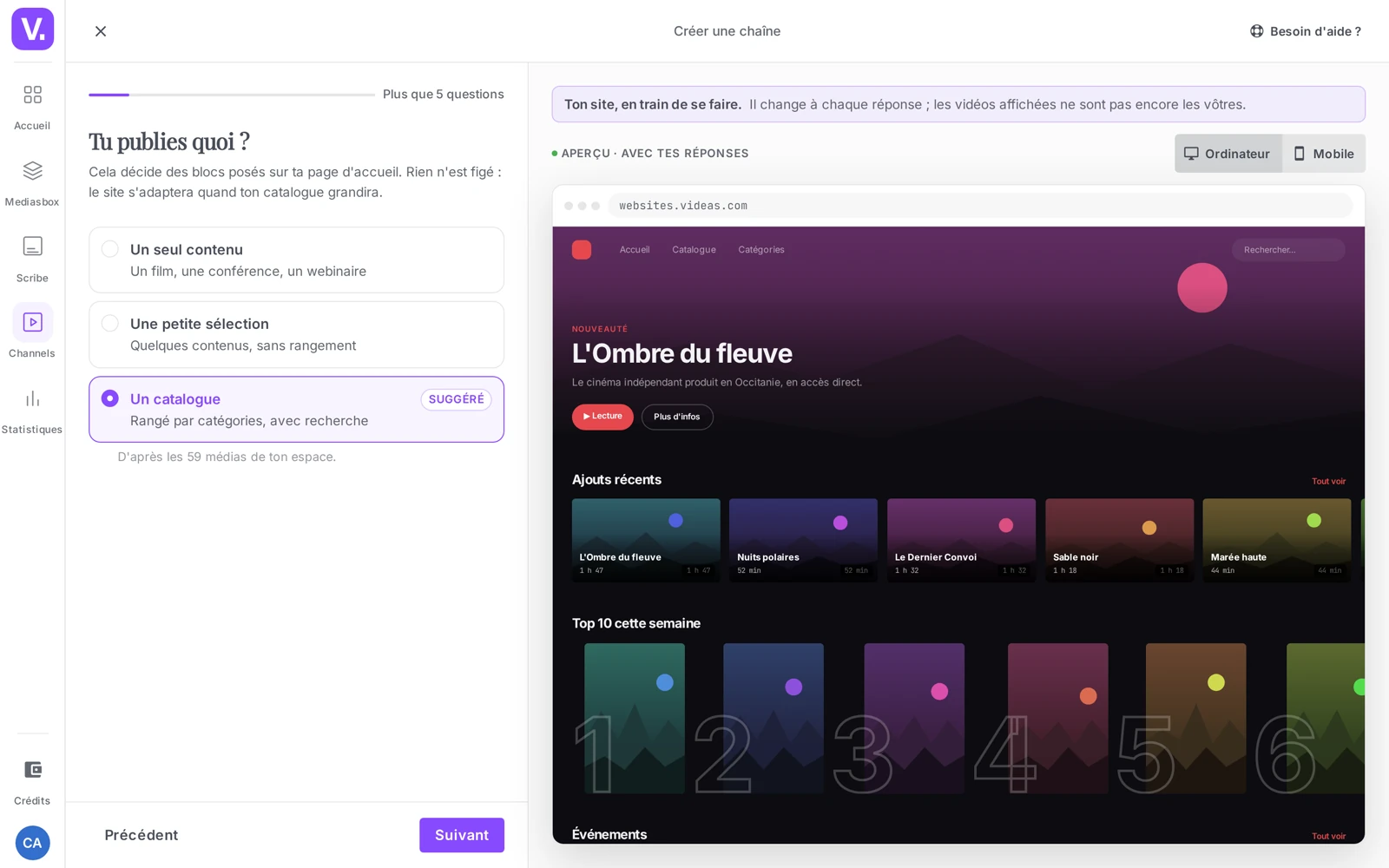1389x868 pixels.
Task: Open the Top 10 poster number 1
Action: 635,719
